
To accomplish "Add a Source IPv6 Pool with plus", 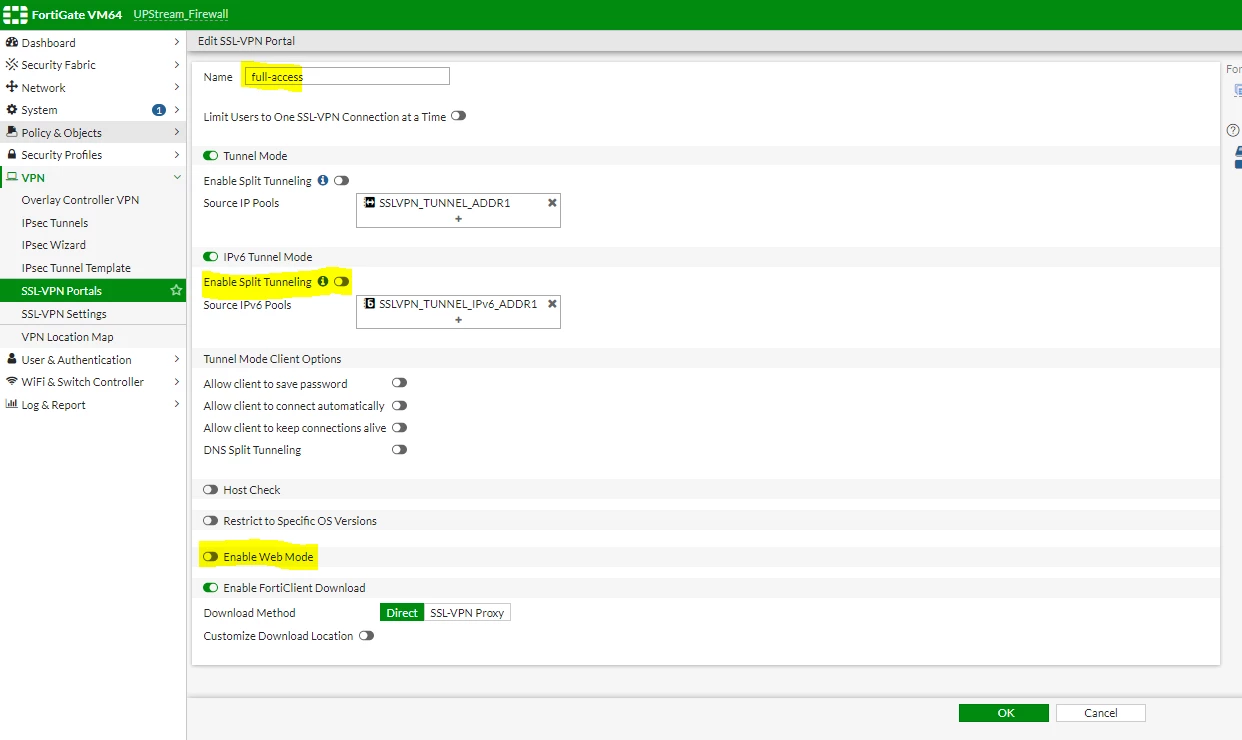I will click(x=458, y=320).
